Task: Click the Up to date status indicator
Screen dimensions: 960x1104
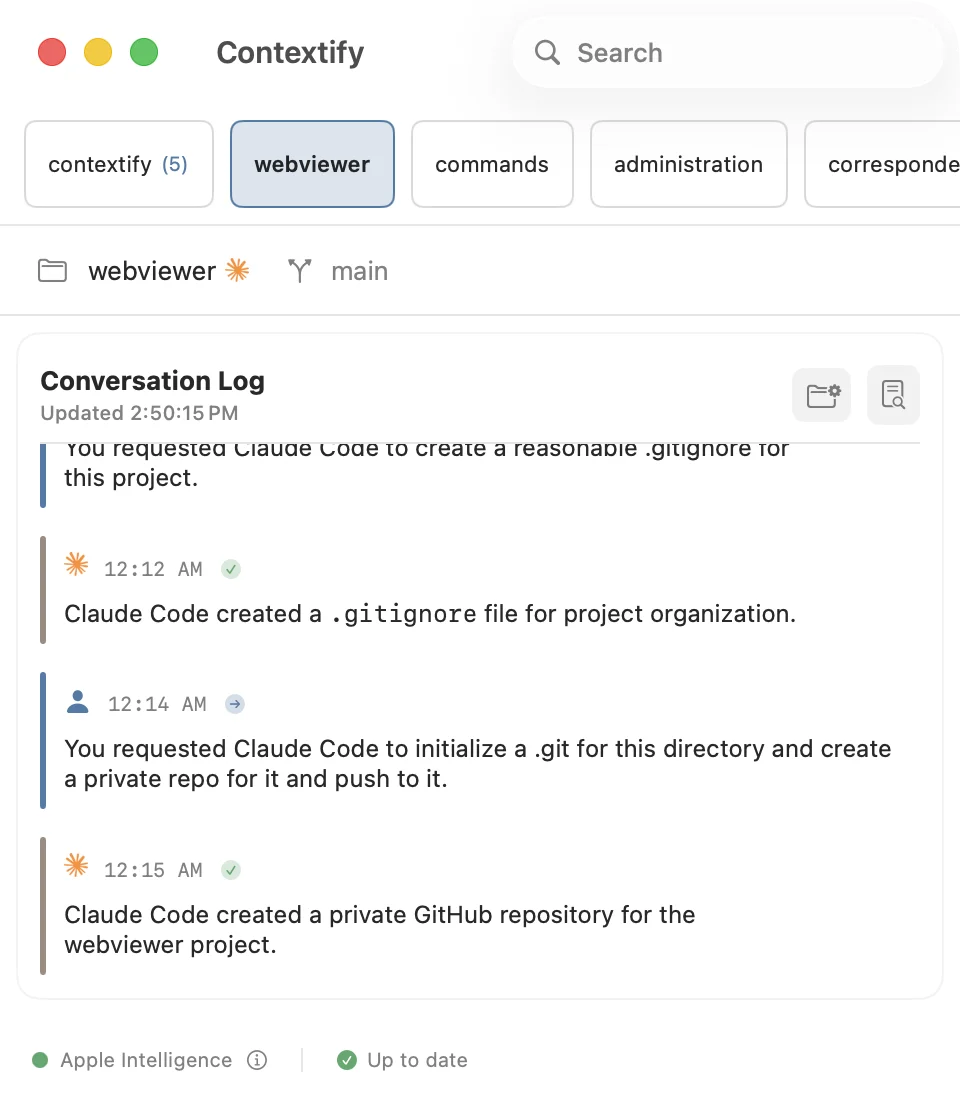Action: click(x=402, y=1060)
